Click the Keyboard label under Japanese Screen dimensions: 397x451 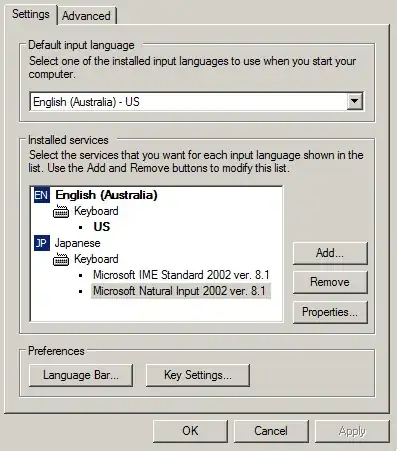click(x=96, y=259)
